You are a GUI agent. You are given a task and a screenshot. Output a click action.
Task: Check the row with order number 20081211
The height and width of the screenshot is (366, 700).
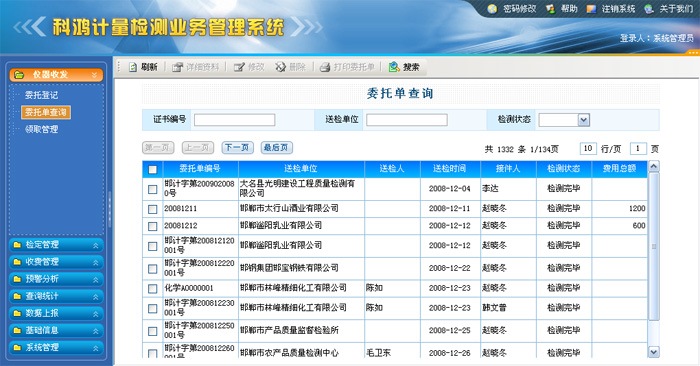click(153, 209)
